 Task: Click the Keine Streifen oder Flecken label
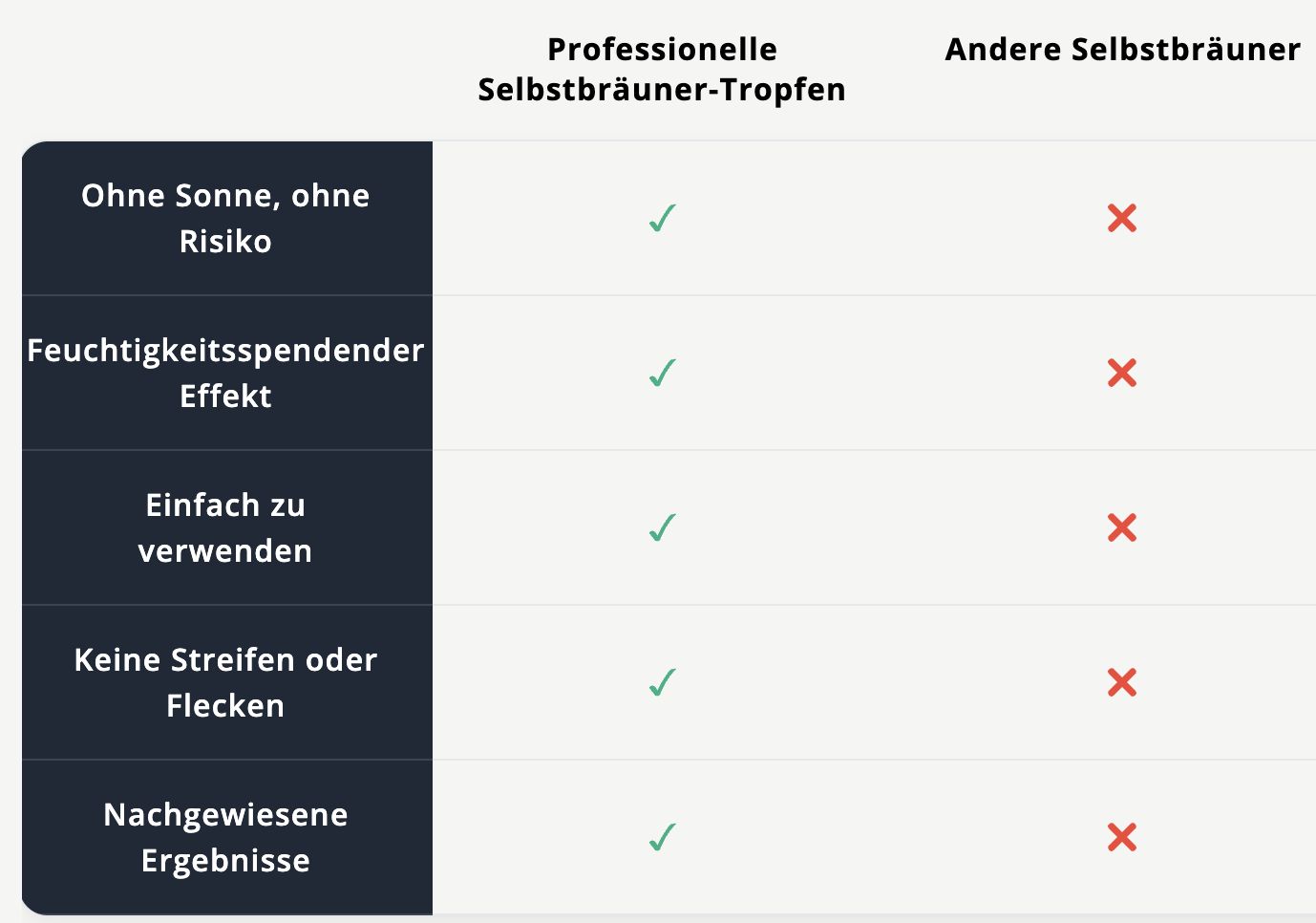pyautogui.click(x=225, y=682)
